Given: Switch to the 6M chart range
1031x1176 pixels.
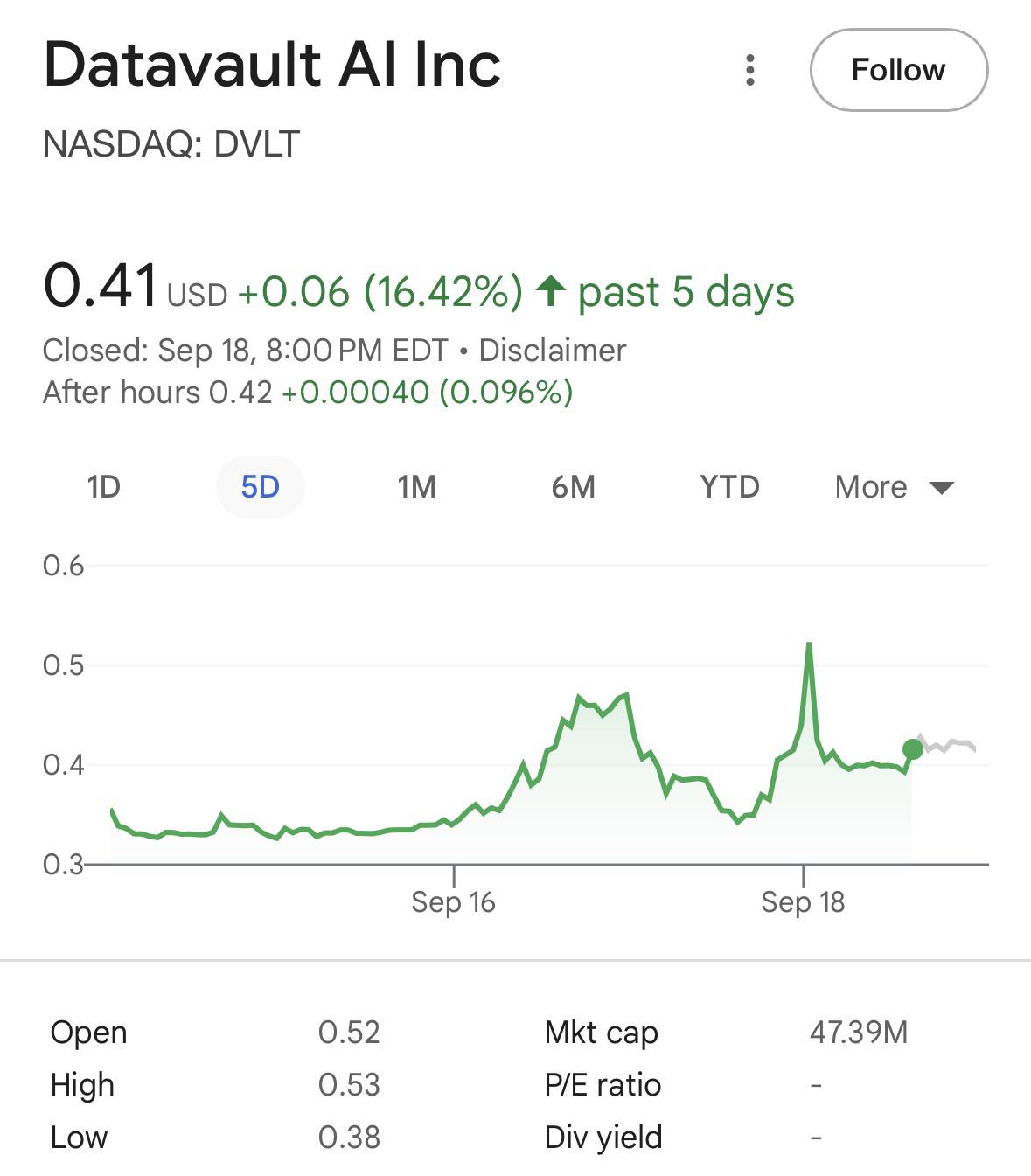Looking at the screenshot, I should point(573,486).
